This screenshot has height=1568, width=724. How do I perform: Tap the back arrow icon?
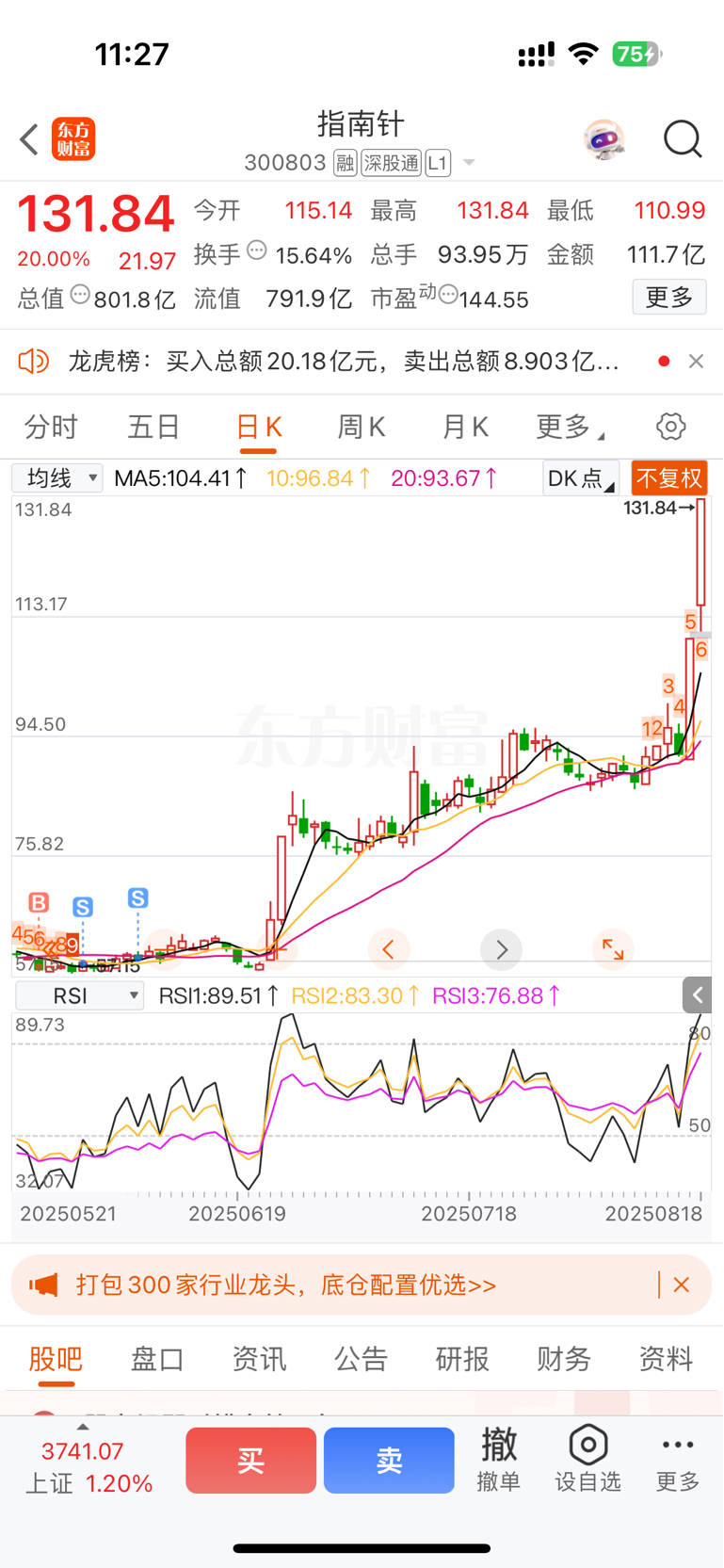(29, 139)
